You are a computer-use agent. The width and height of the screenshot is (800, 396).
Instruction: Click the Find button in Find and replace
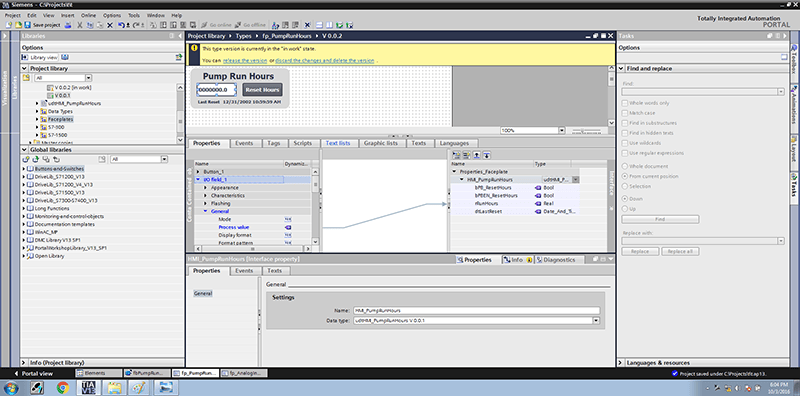(x=660, y=219)
